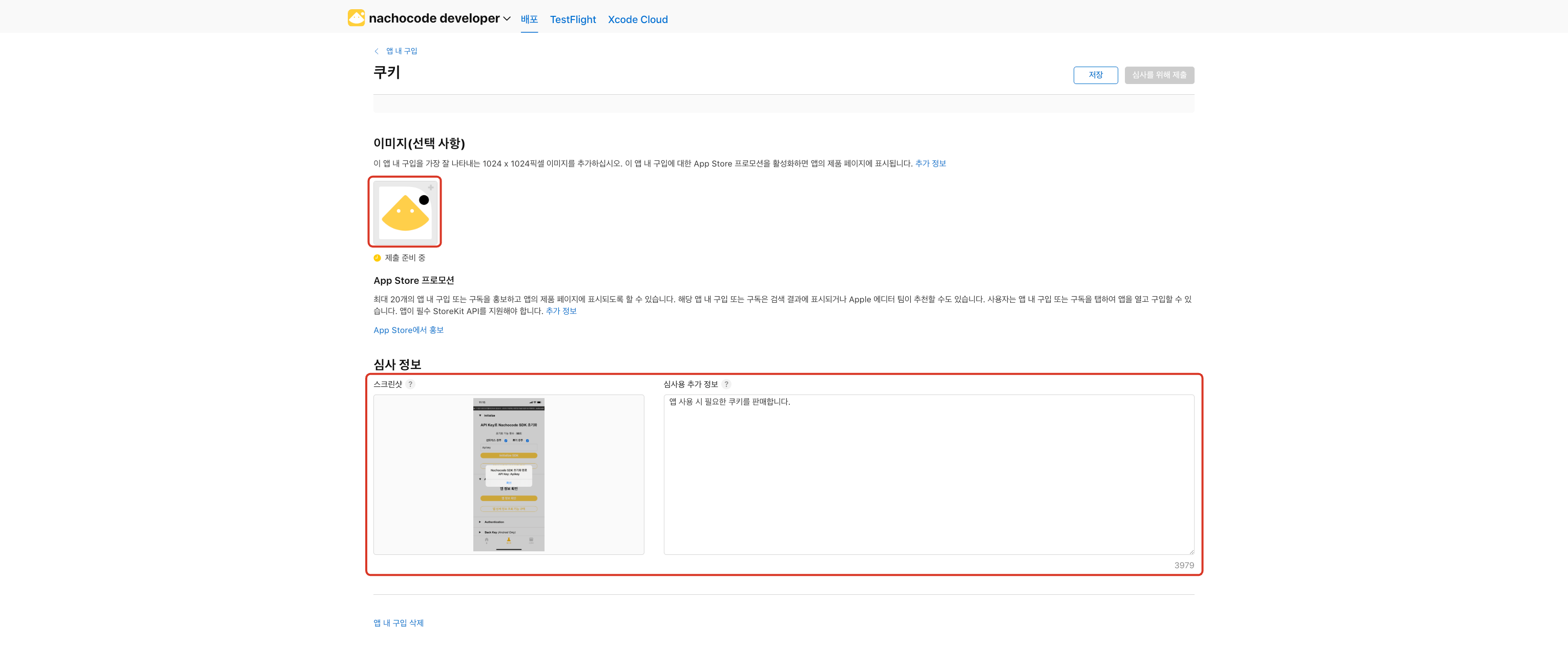
Task: Return via 앱 내 구입 breadcrumb link
Action: point(401,51)
